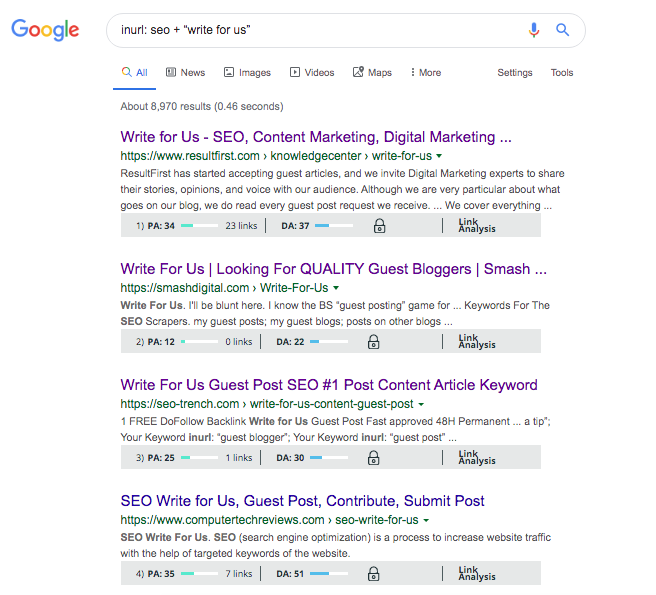The width and height of the screenshot is (656, 595).
Task: Switch to the Images tab
Action: tap(247, 72)
